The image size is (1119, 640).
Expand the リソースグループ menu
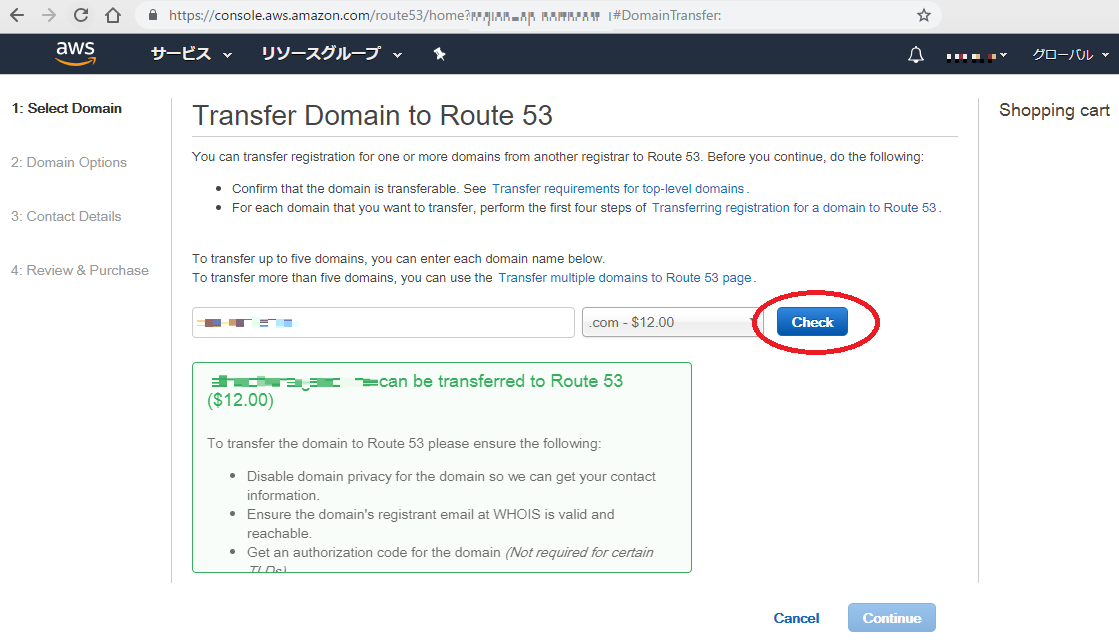click(x=331, y=54)
